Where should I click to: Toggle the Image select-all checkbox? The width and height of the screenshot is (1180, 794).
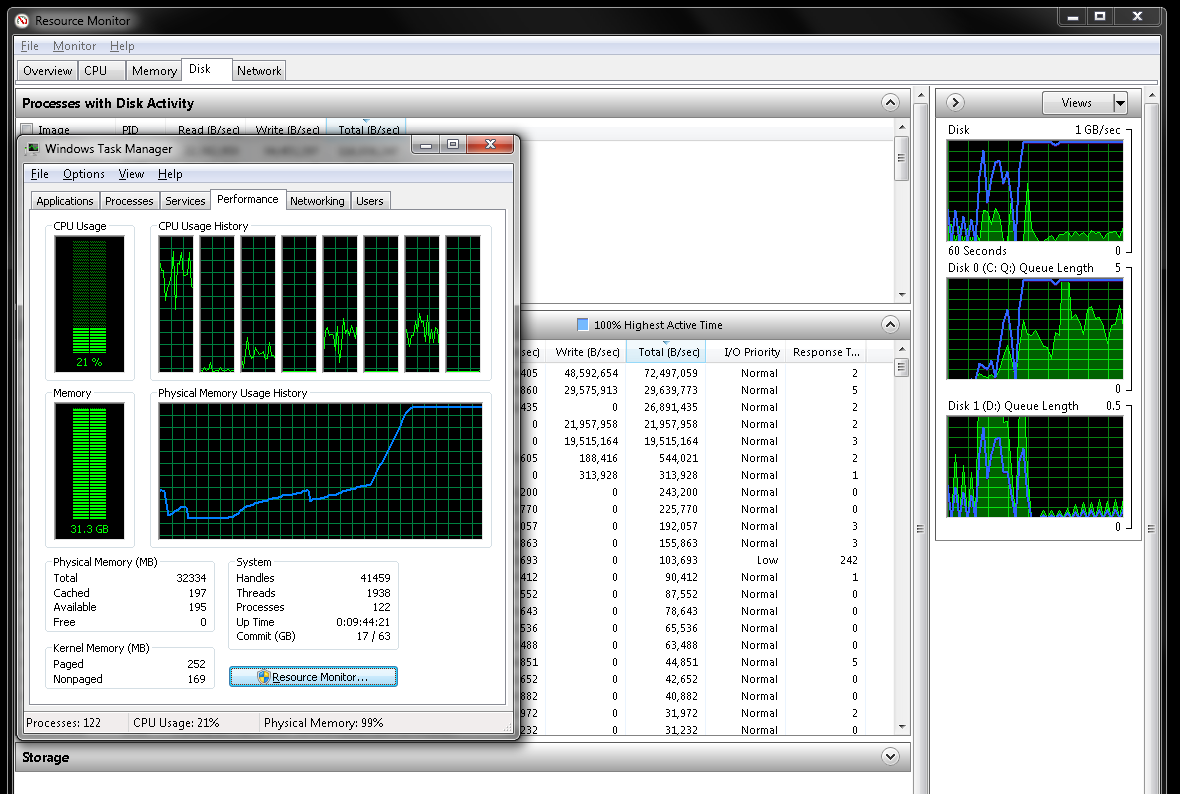point(27,129)
